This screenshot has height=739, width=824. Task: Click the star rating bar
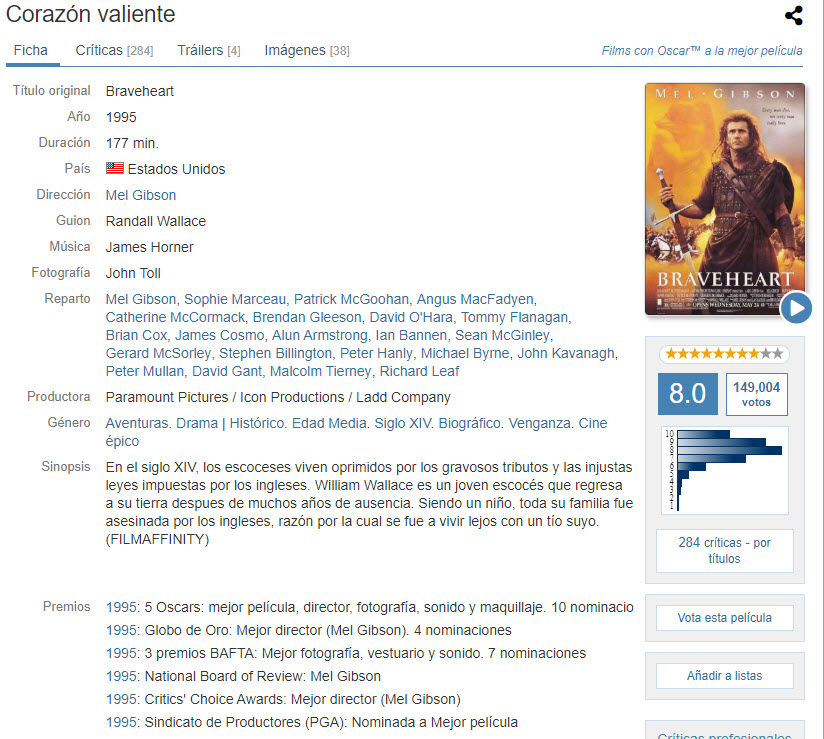pyautogui.click(x=724, y=354)
